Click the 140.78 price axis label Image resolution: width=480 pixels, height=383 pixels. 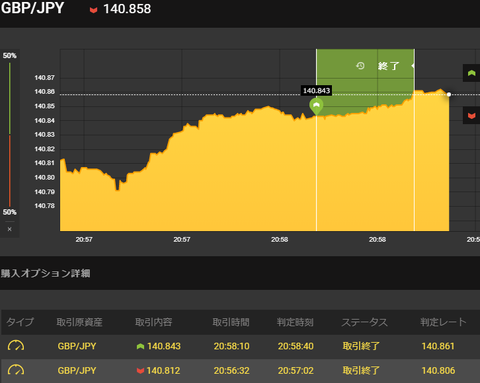[x=44, y=206]
